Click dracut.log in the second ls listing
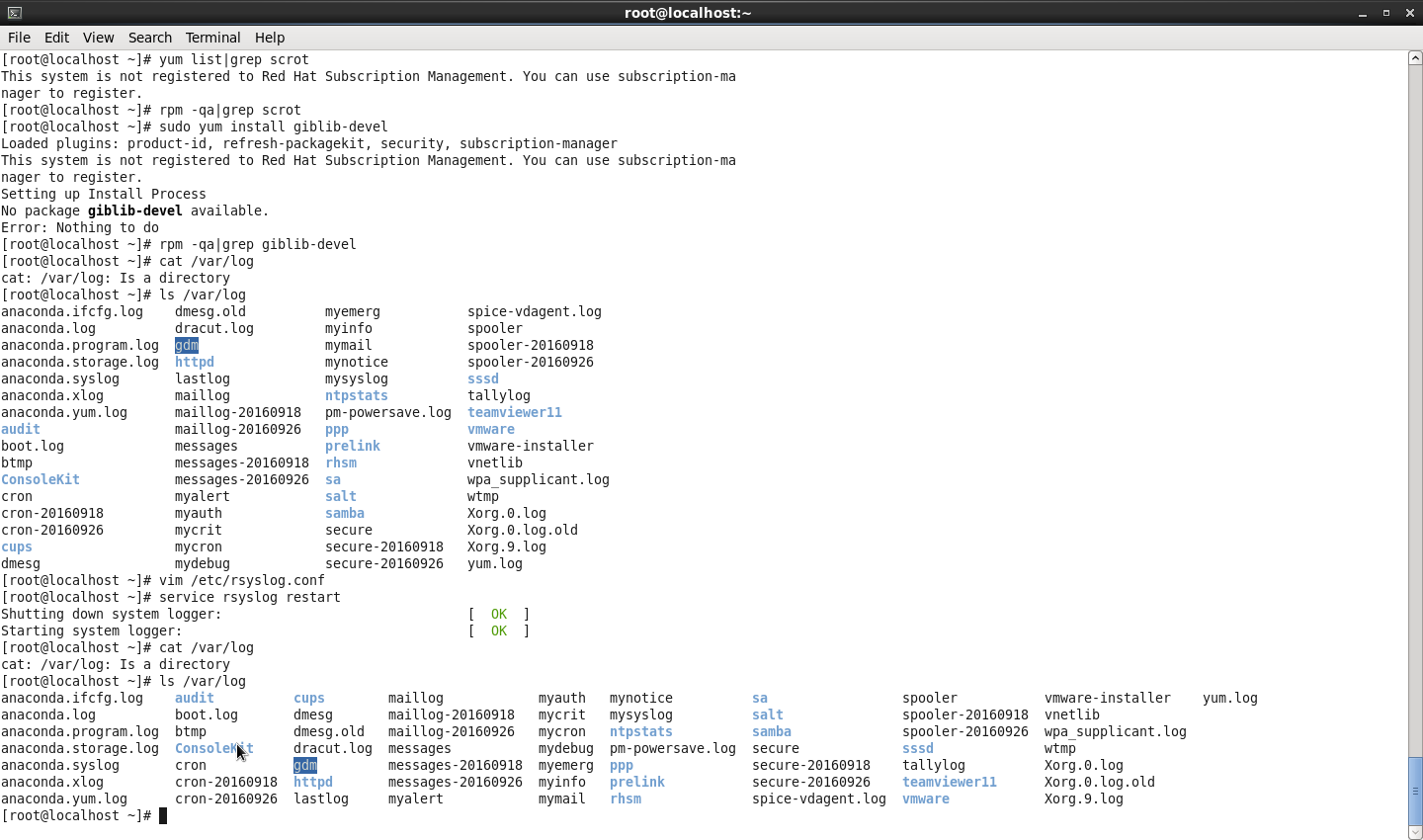The image size is (1423, 840). [333, 748]
